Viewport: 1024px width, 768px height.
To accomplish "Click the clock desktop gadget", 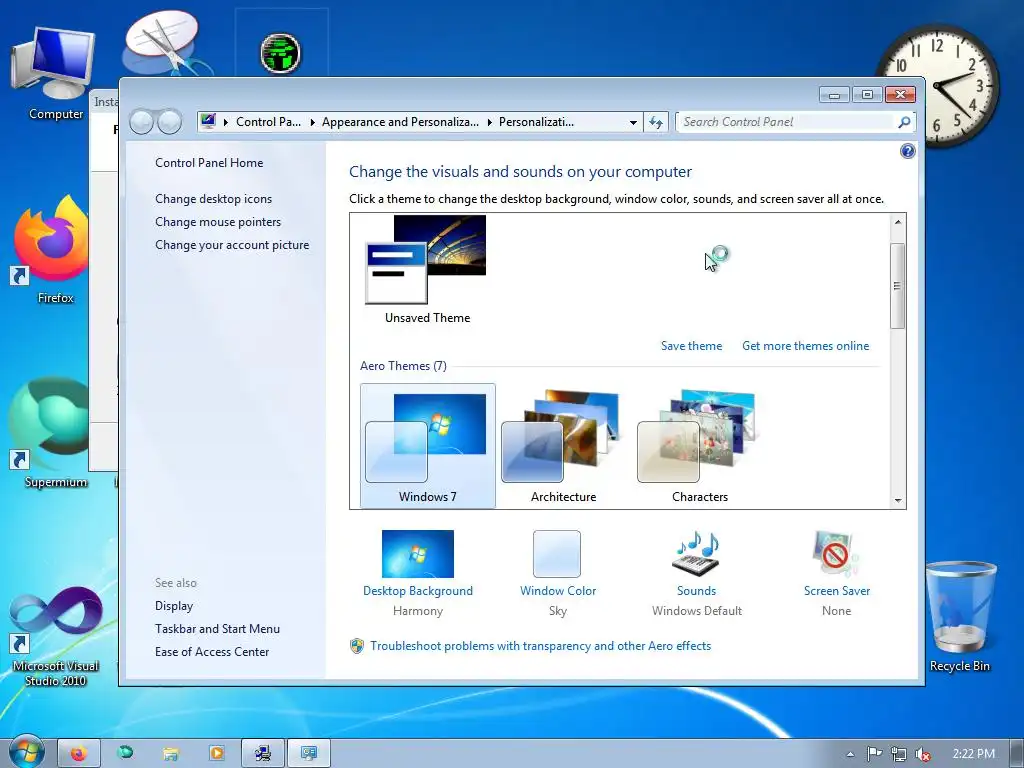I will (x=938, y=85).
